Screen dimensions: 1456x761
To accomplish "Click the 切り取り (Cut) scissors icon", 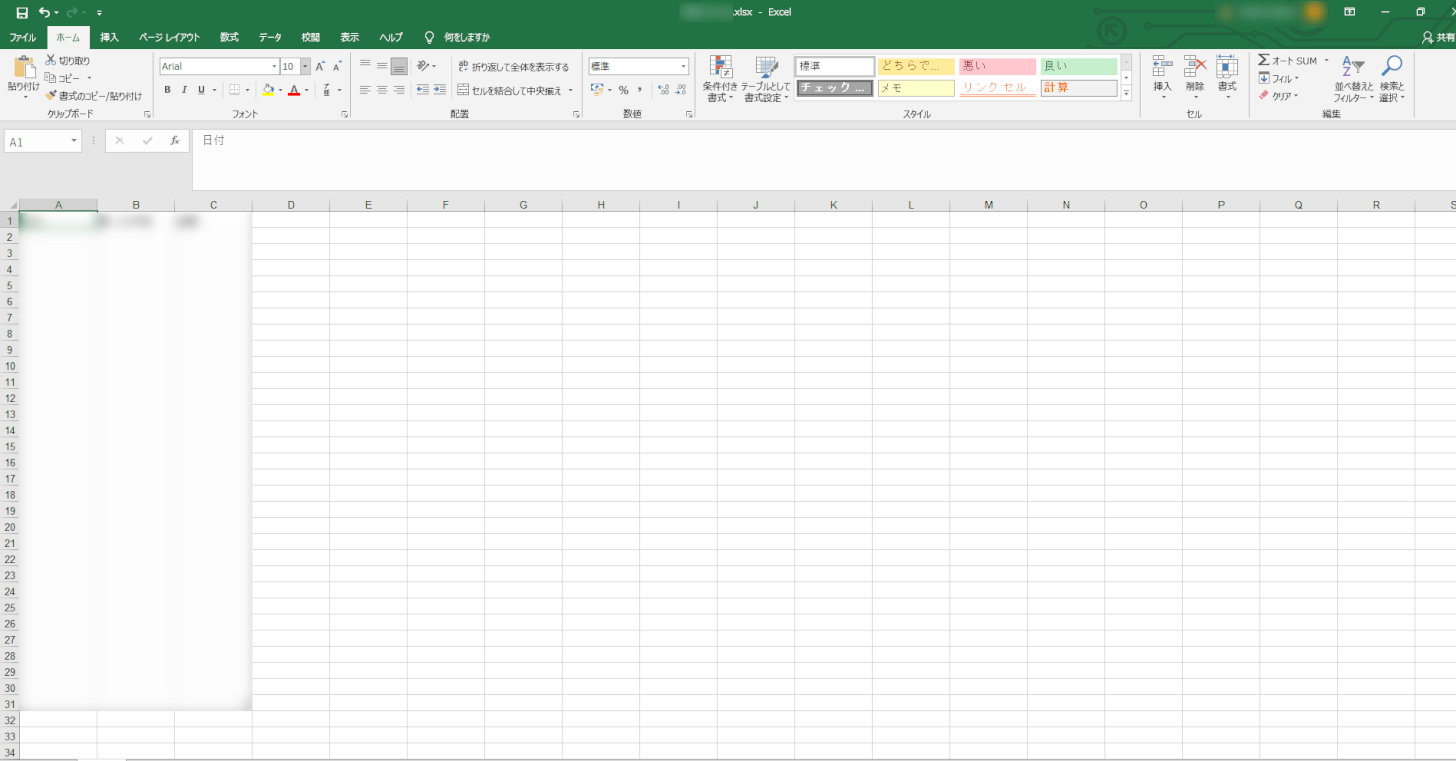I will [51, 61].
